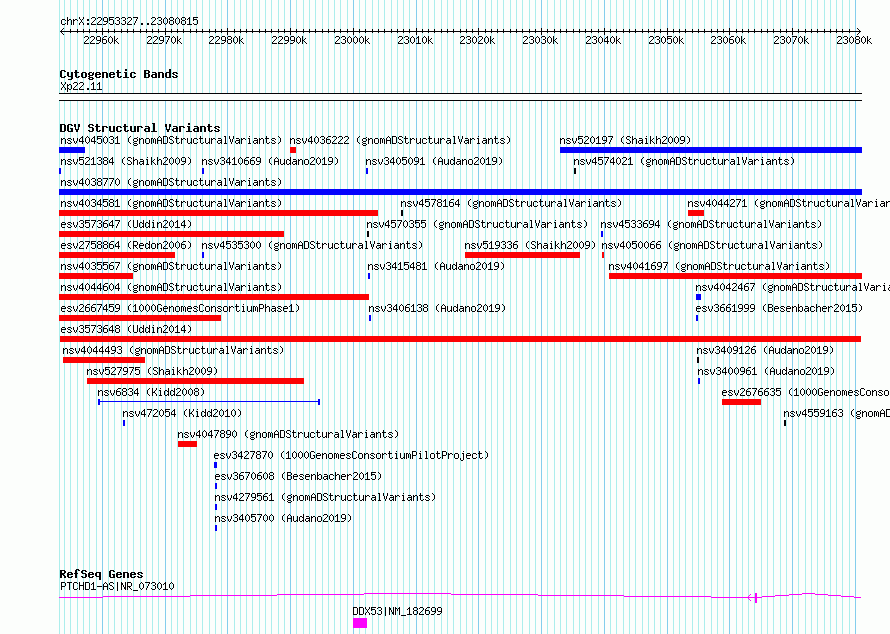Viewport: 890px width, 634px height.
Task: Open esv3427870 Pilot Project label
Action: pyautogui.click(x=351, y=455)
